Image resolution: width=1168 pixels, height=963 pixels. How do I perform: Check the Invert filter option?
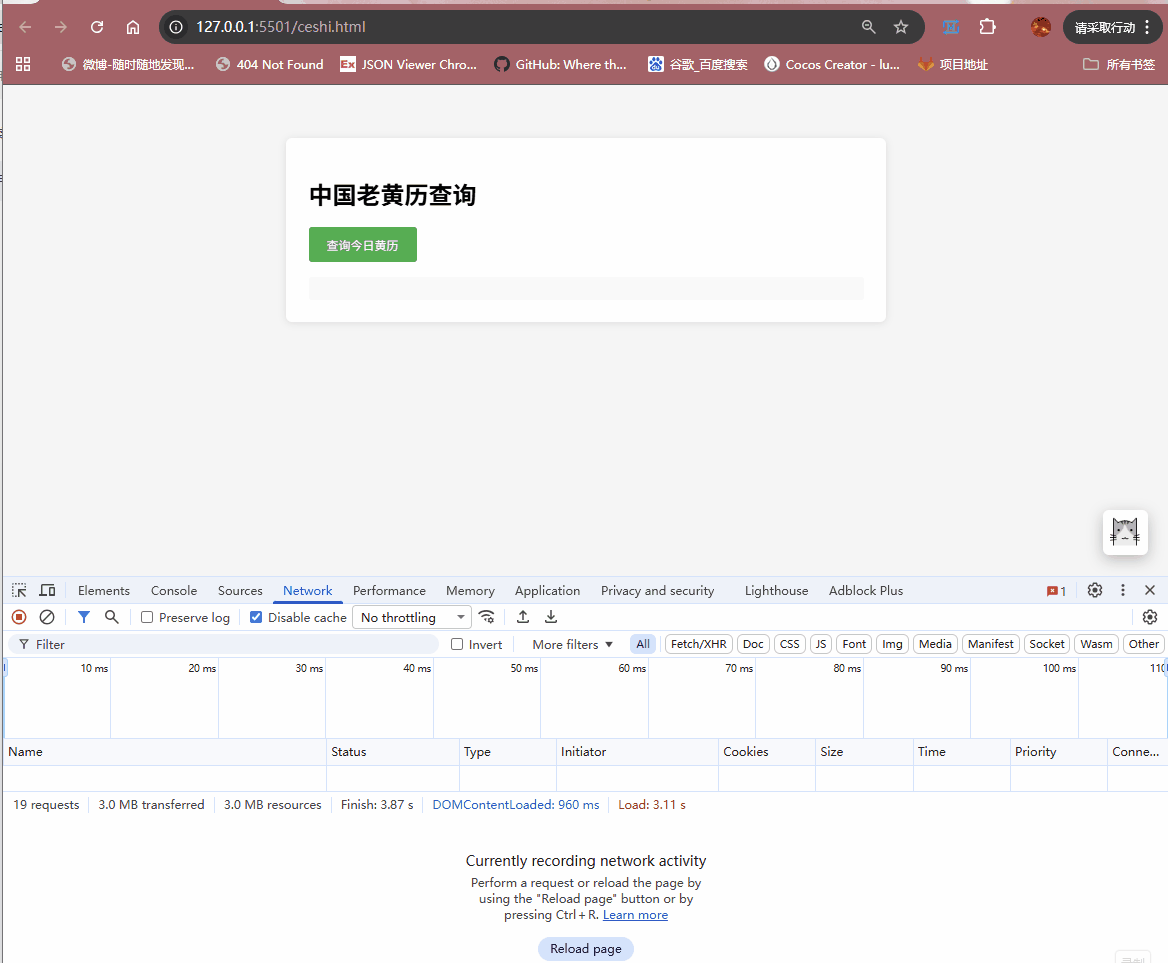(x=455, y=643)
